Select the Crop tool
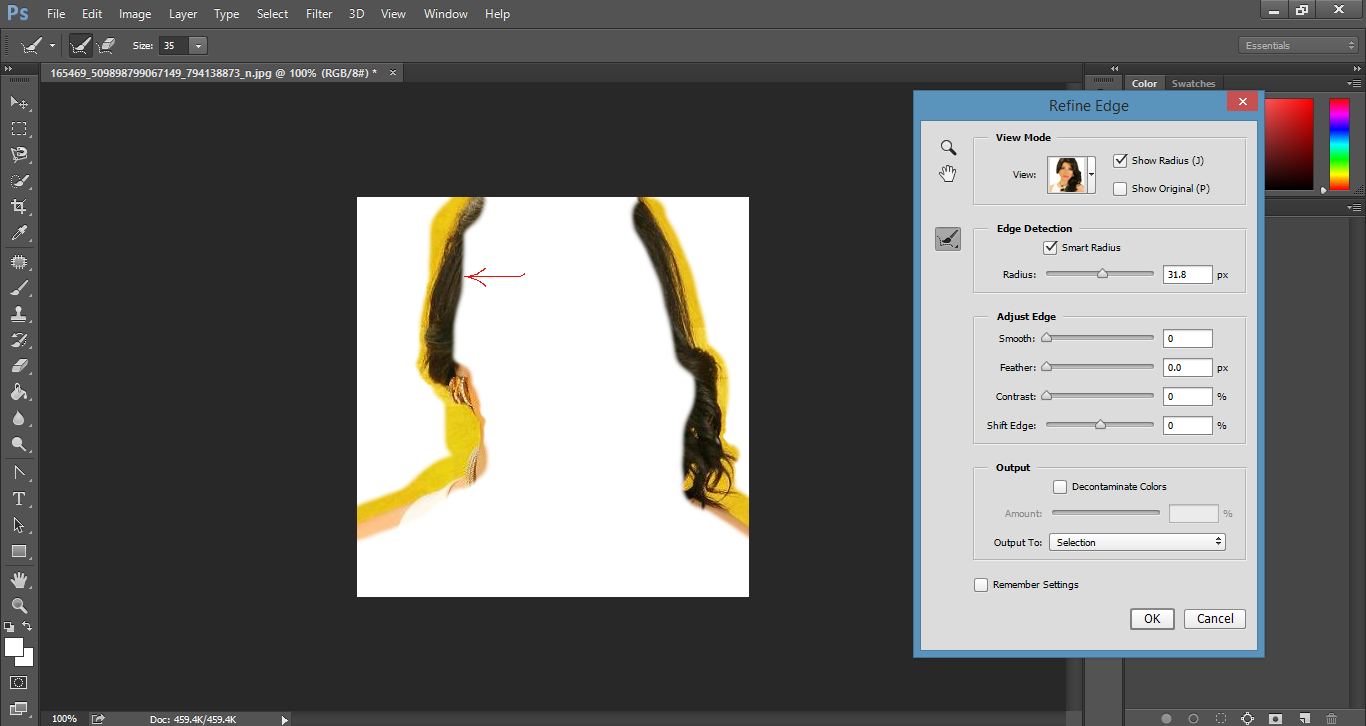 [19, 207]
